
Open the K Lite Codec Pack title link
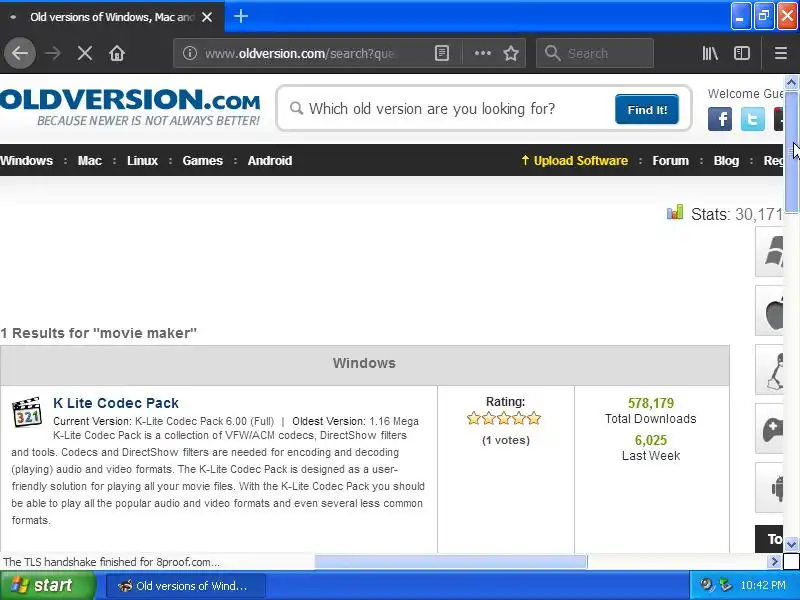tap(116, 403)
